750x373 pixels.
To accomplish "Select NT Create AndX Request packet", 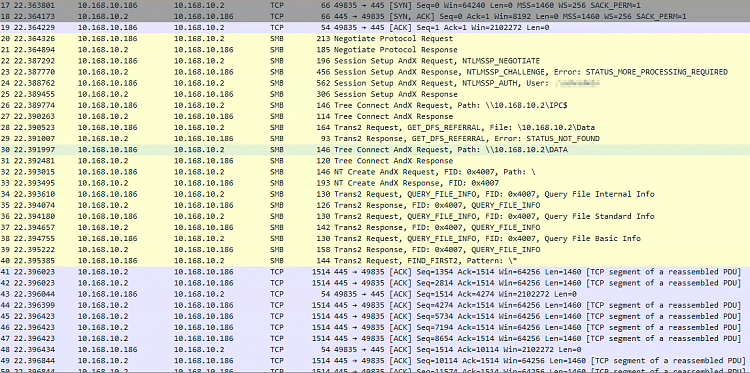I will point(375,172).
